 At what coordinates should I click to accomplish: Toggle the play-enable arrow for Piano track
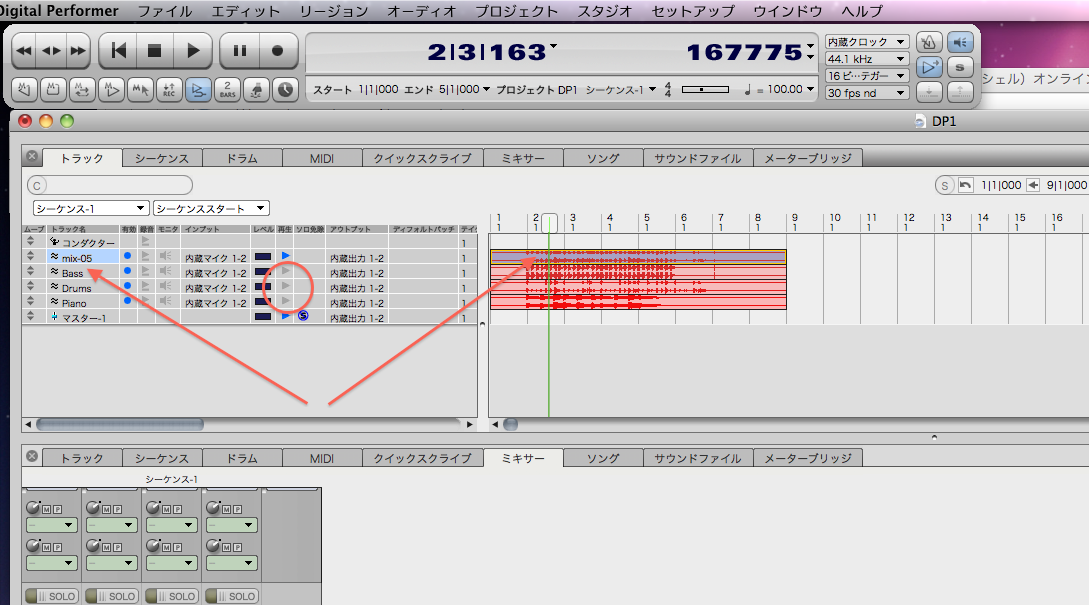(285, 301)
